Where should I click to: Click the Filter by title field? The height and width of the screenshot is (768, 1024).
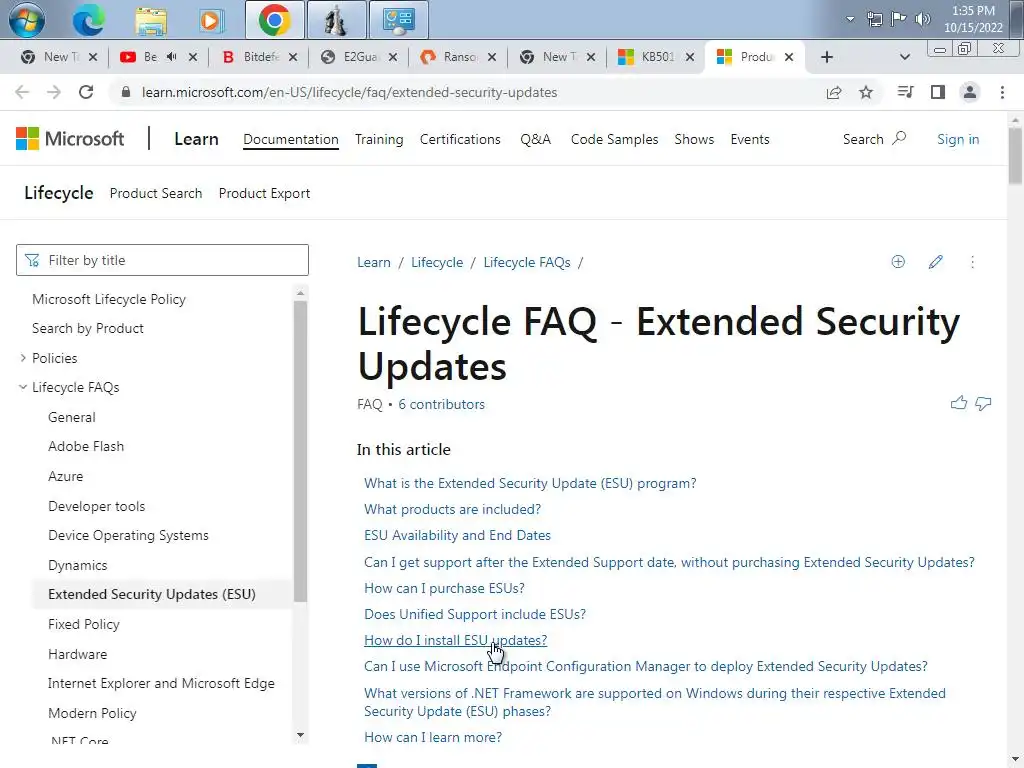(162, 260)
